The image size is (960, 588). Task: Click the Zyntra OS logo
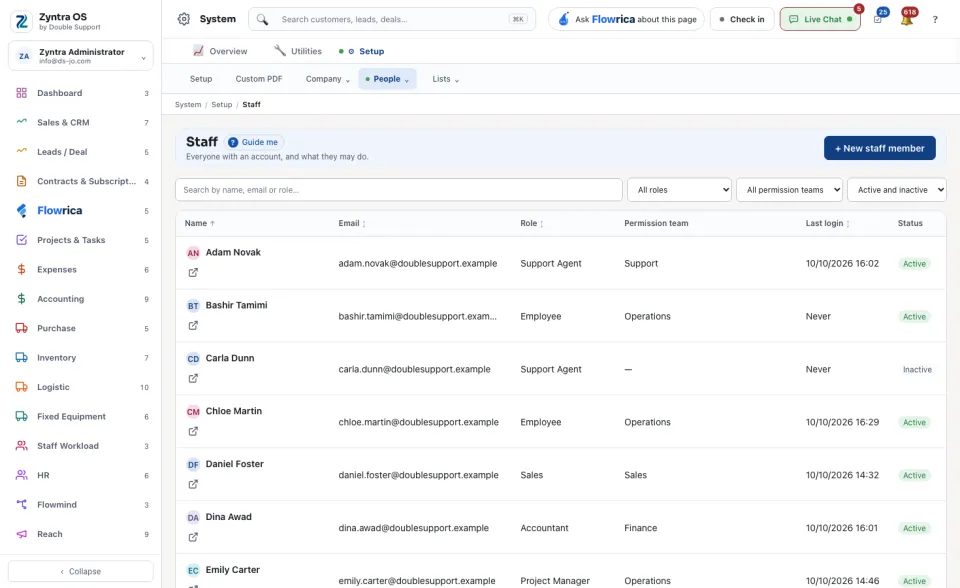coord(21,21)
